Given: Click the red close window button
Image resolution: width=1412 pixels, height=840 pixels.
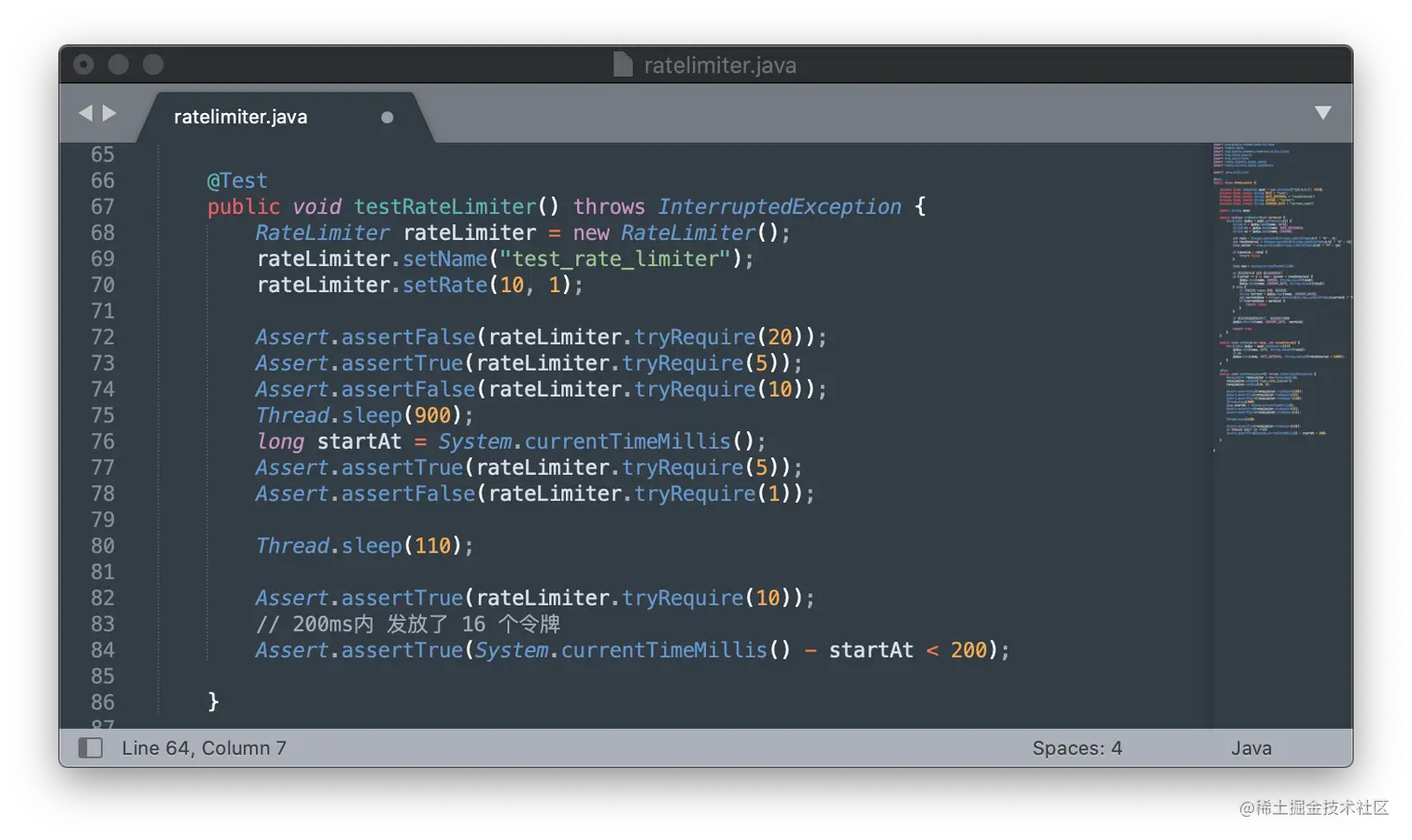Looking at the screenshot, I should (x=84, y=63).
